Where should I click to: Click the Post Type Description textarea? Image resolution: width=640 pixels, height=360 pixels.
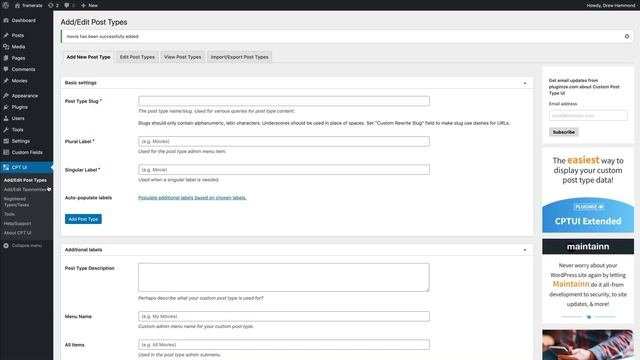(284, 277)
